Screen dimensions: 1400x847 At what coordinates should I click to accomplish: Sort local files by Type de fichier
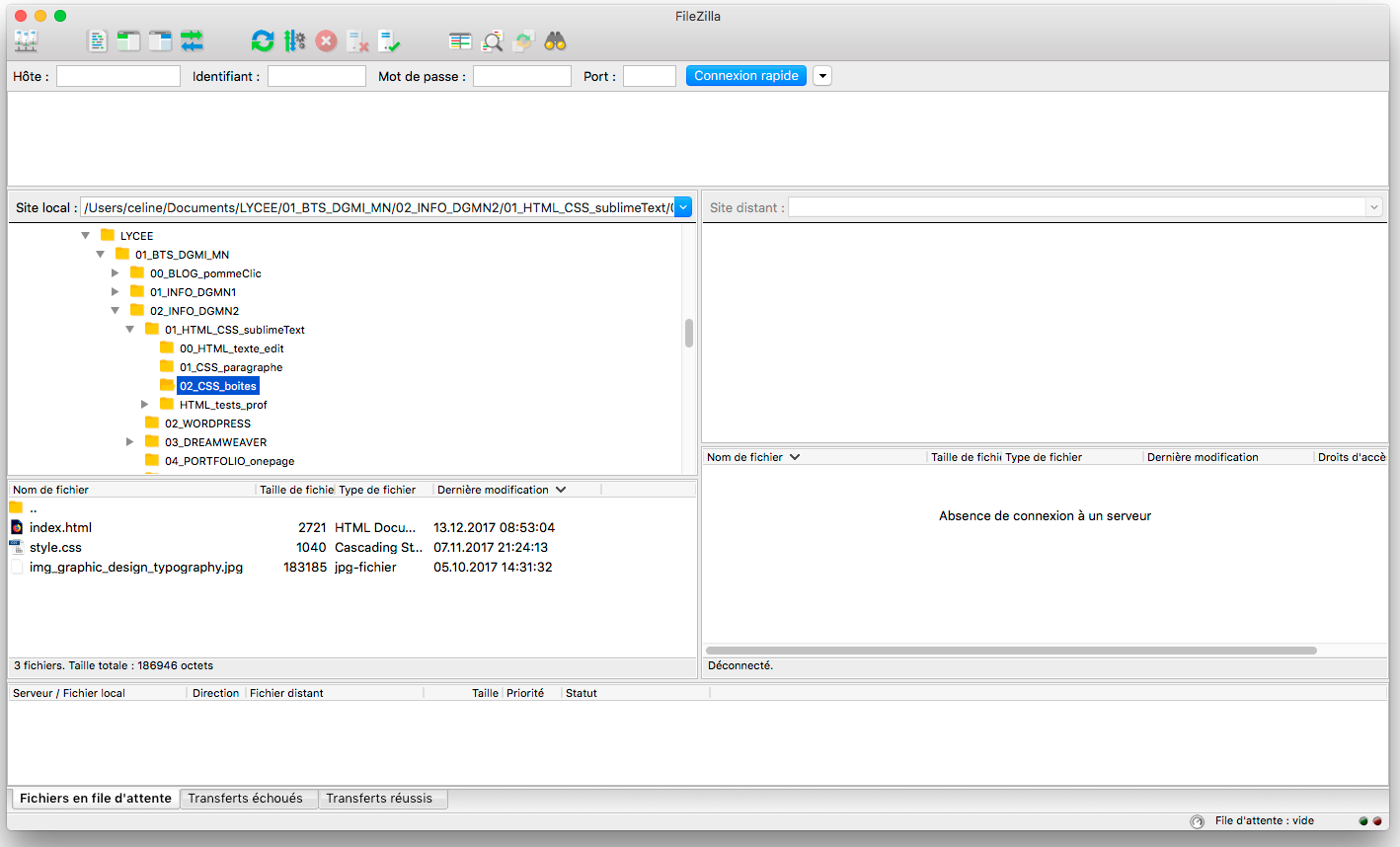click(385, 490)
